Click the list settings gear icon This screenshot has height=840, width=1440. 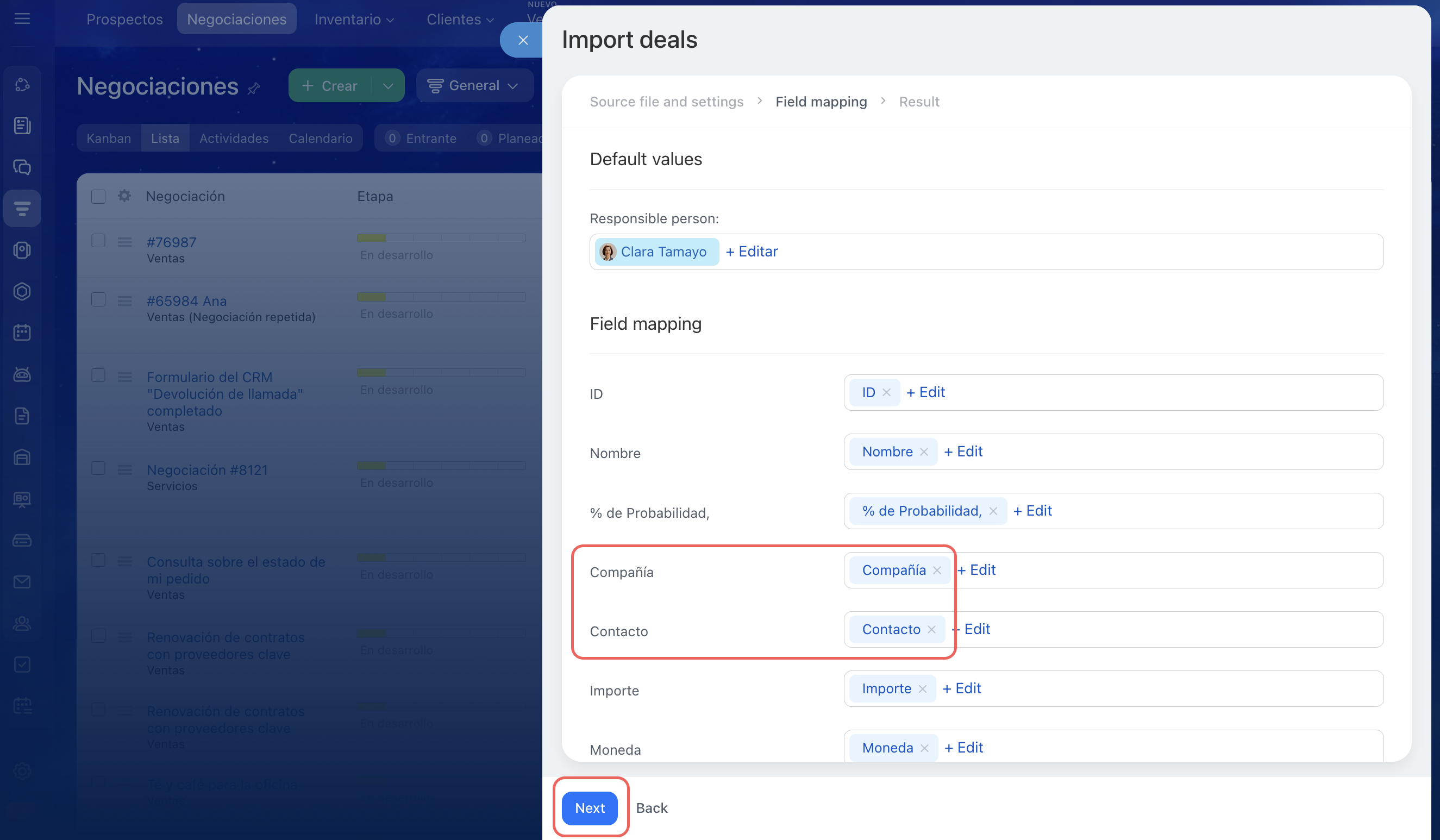(x=124, y=196)
